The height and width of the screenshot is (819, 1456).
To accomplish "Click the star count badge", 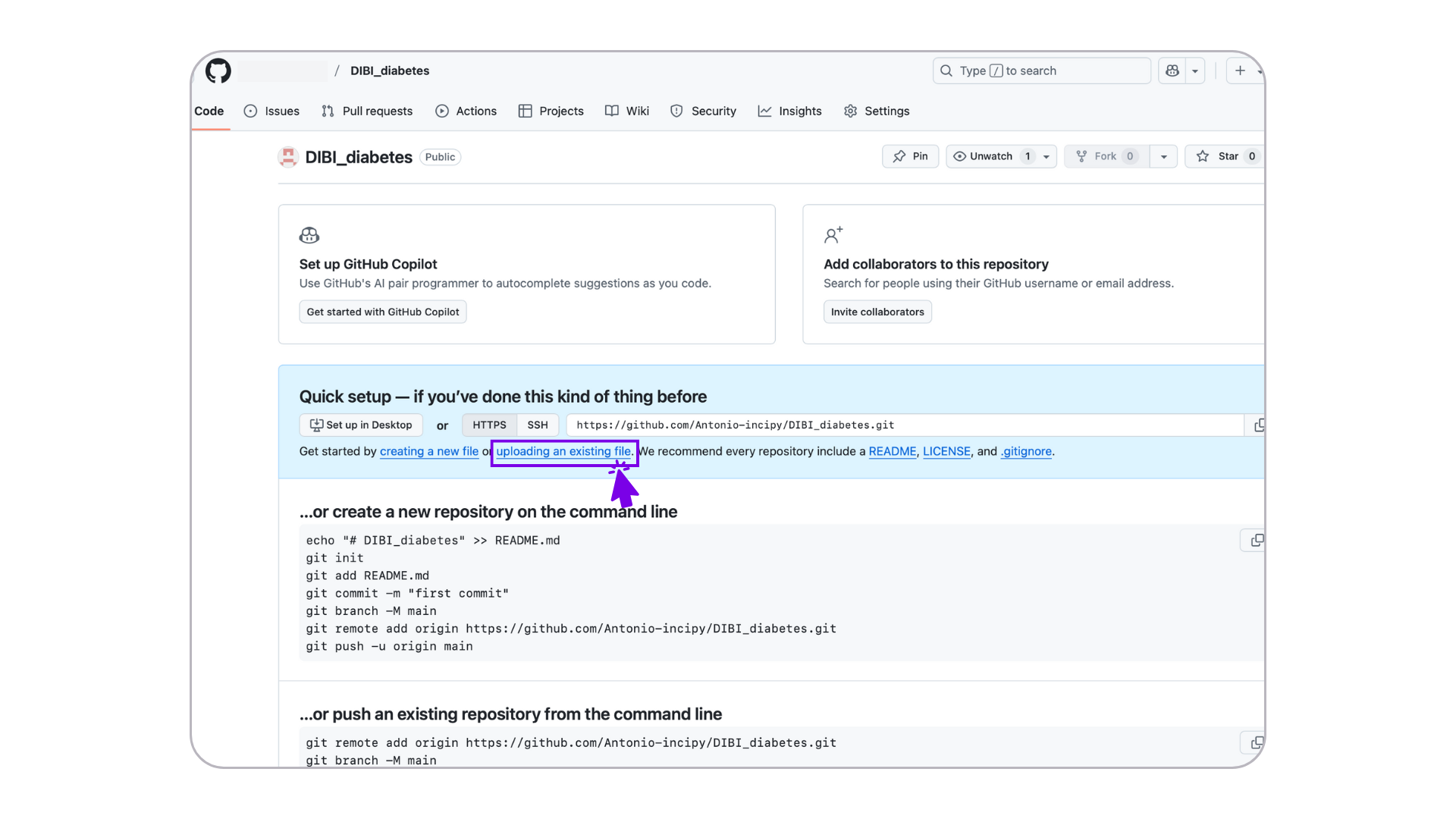I will [1252, 156].
